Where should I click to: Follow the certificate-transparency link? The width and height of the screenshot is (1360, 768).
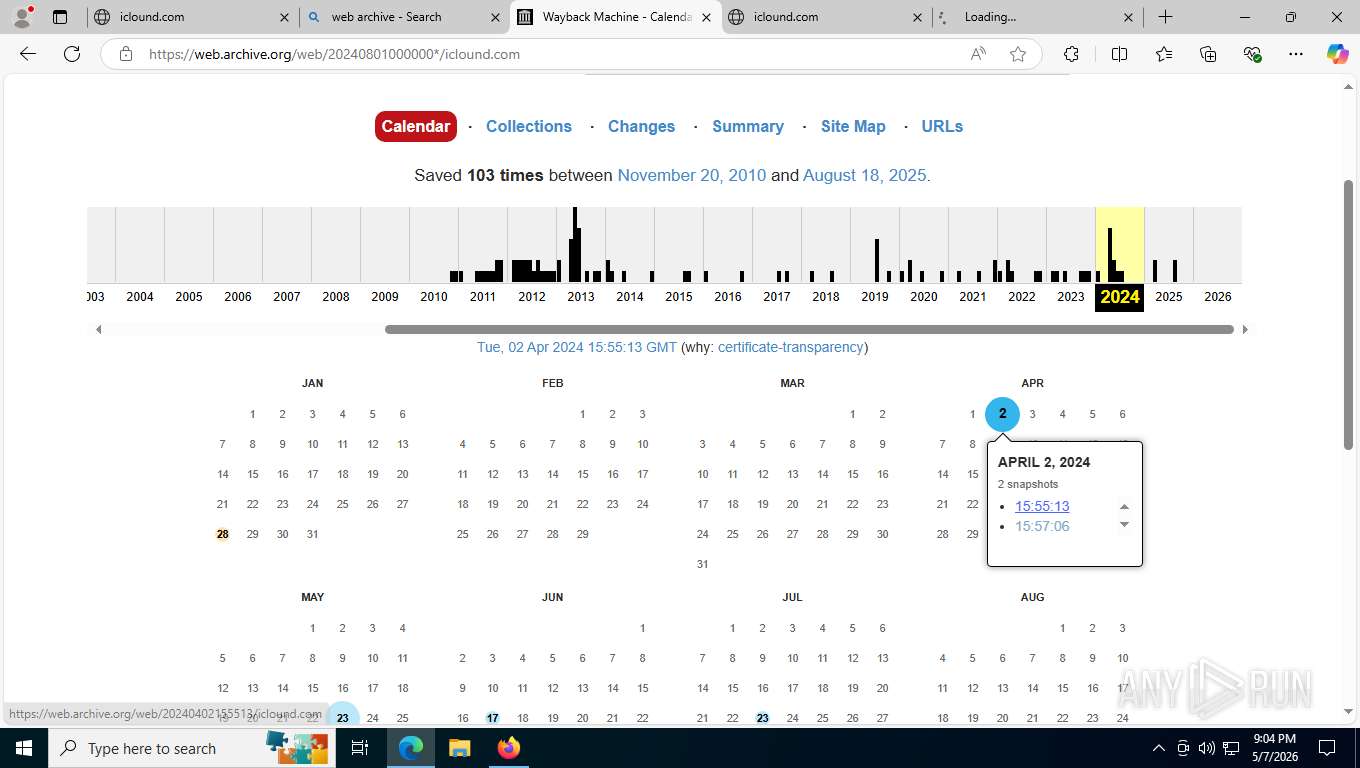point(790,347)
